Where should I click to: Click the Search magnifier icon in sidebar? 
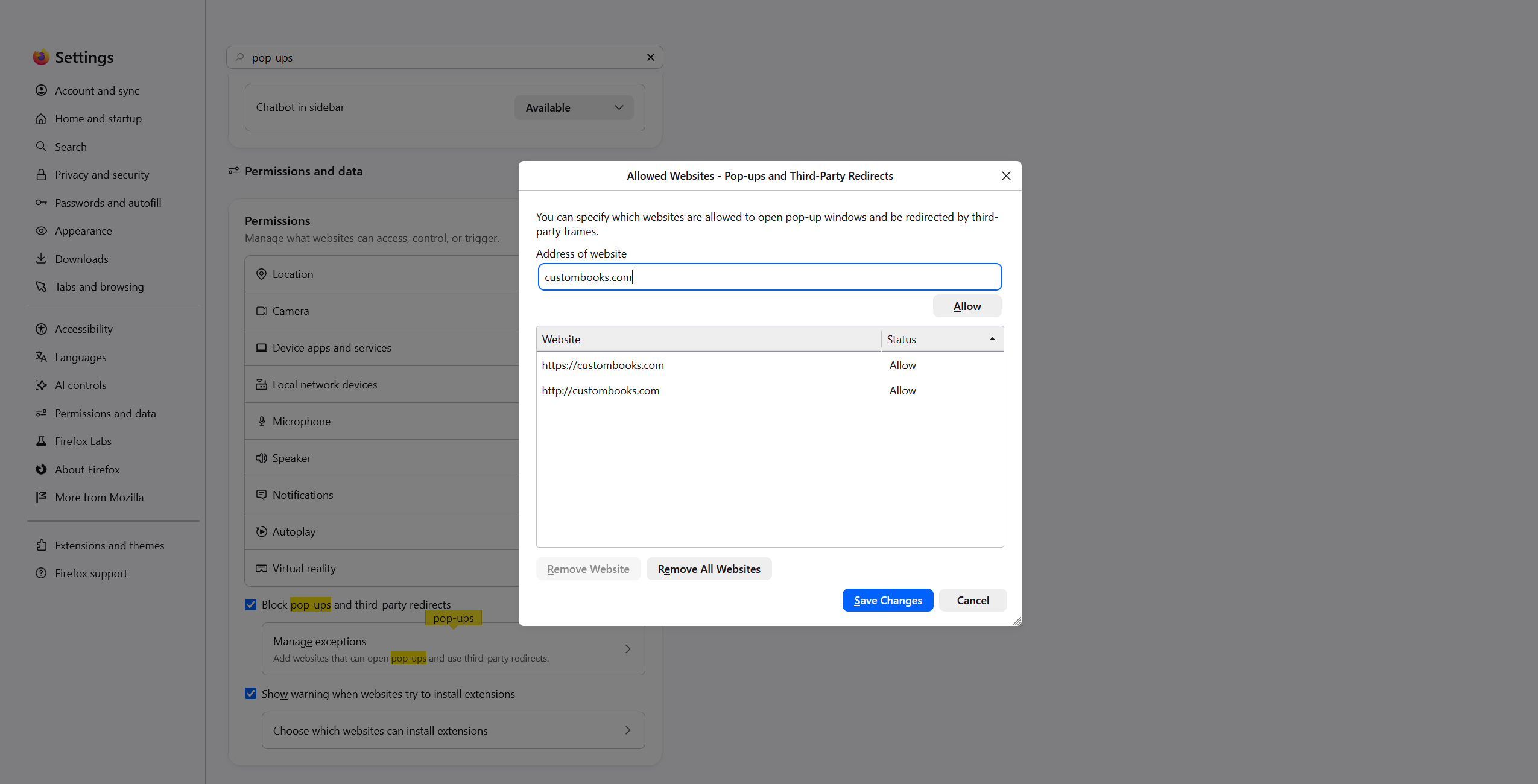41,147
